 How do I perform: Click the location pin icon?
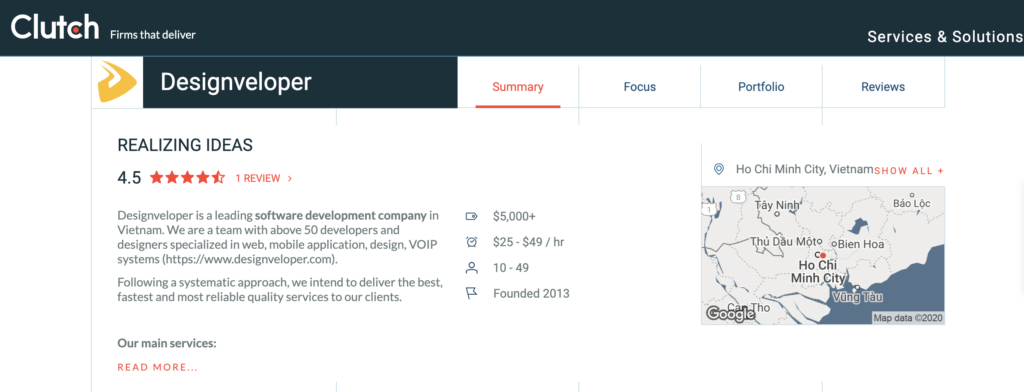(718, 169)
